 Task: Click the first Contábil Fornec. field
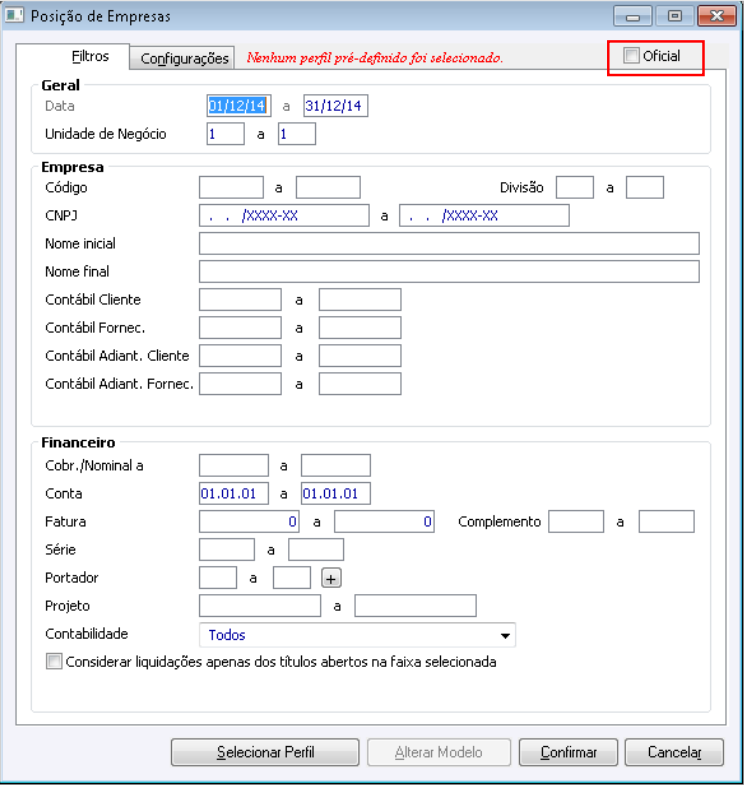(240, 327)
